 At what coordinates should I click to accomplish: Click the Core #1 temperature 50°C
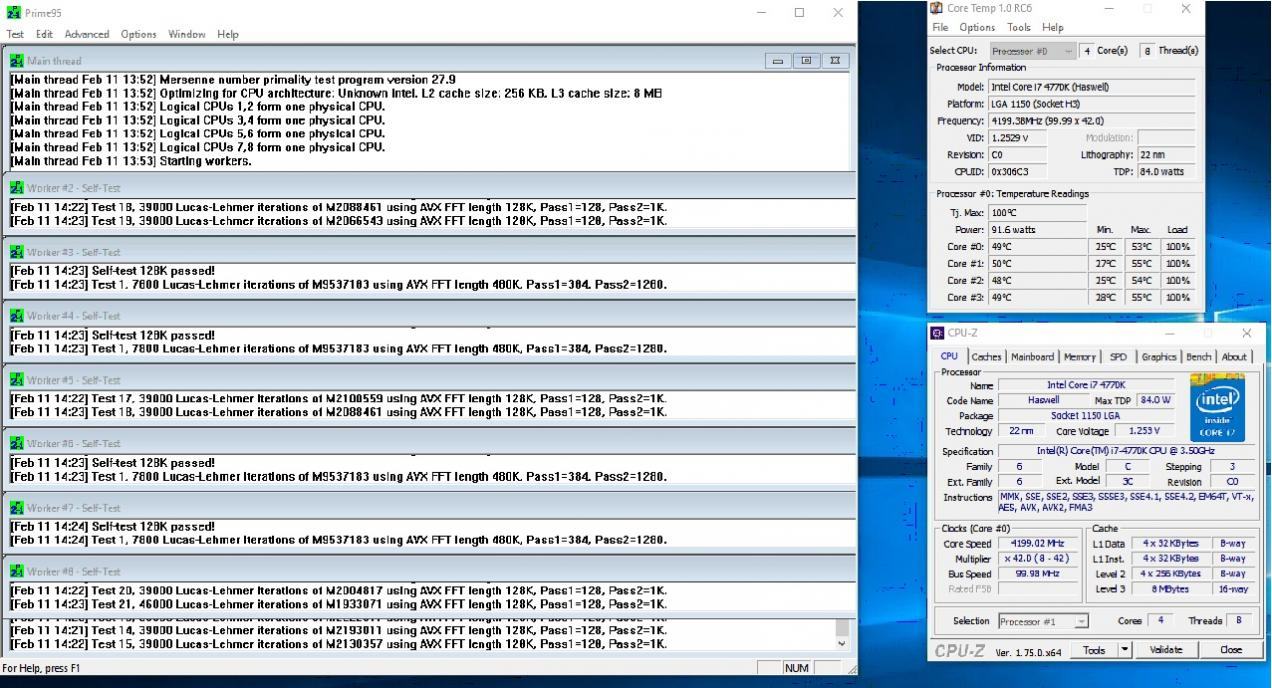pos(1037,264)
